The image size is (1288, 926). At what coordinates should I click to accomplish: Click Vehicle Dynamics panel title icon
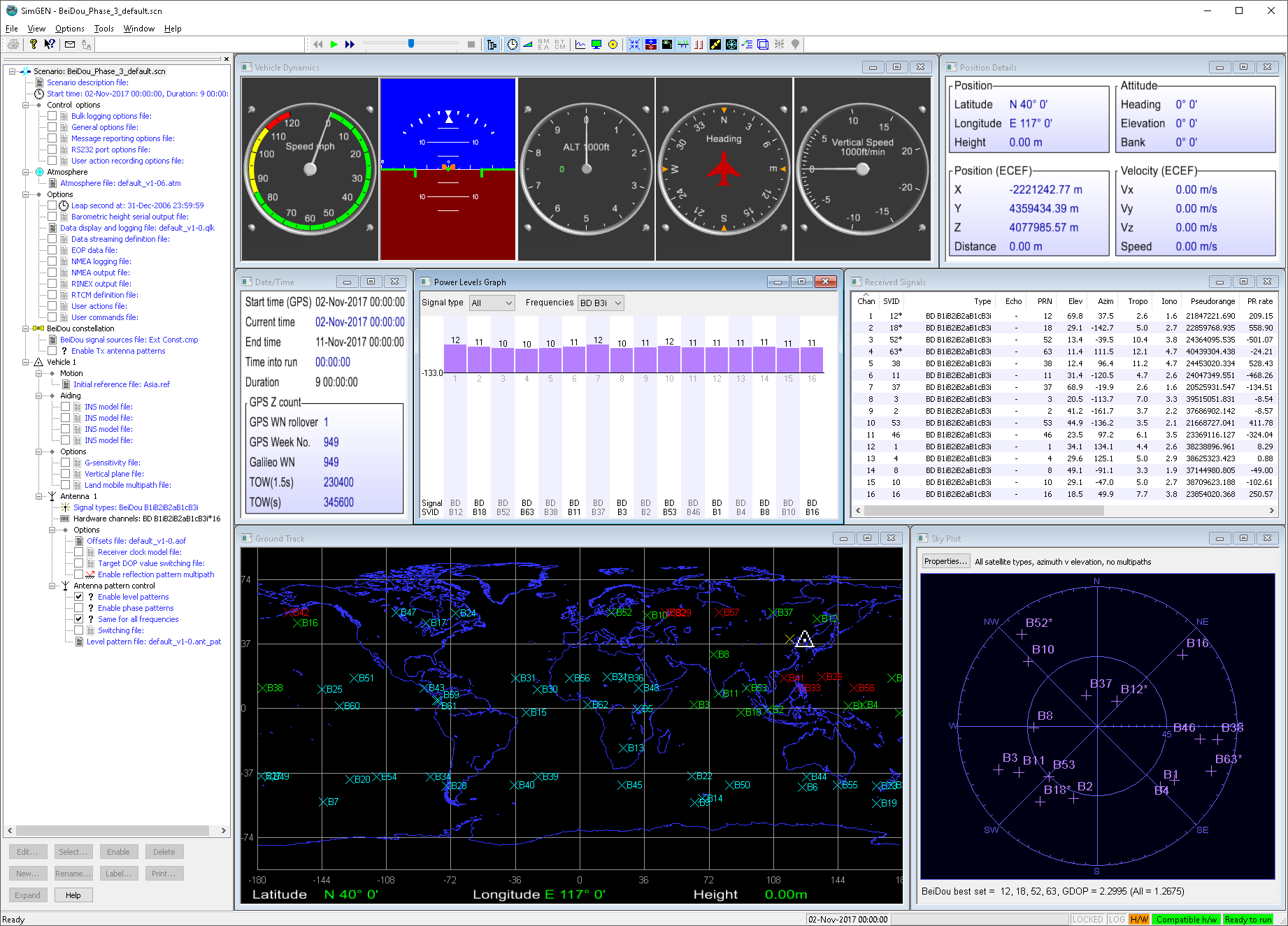coord(246,67)
